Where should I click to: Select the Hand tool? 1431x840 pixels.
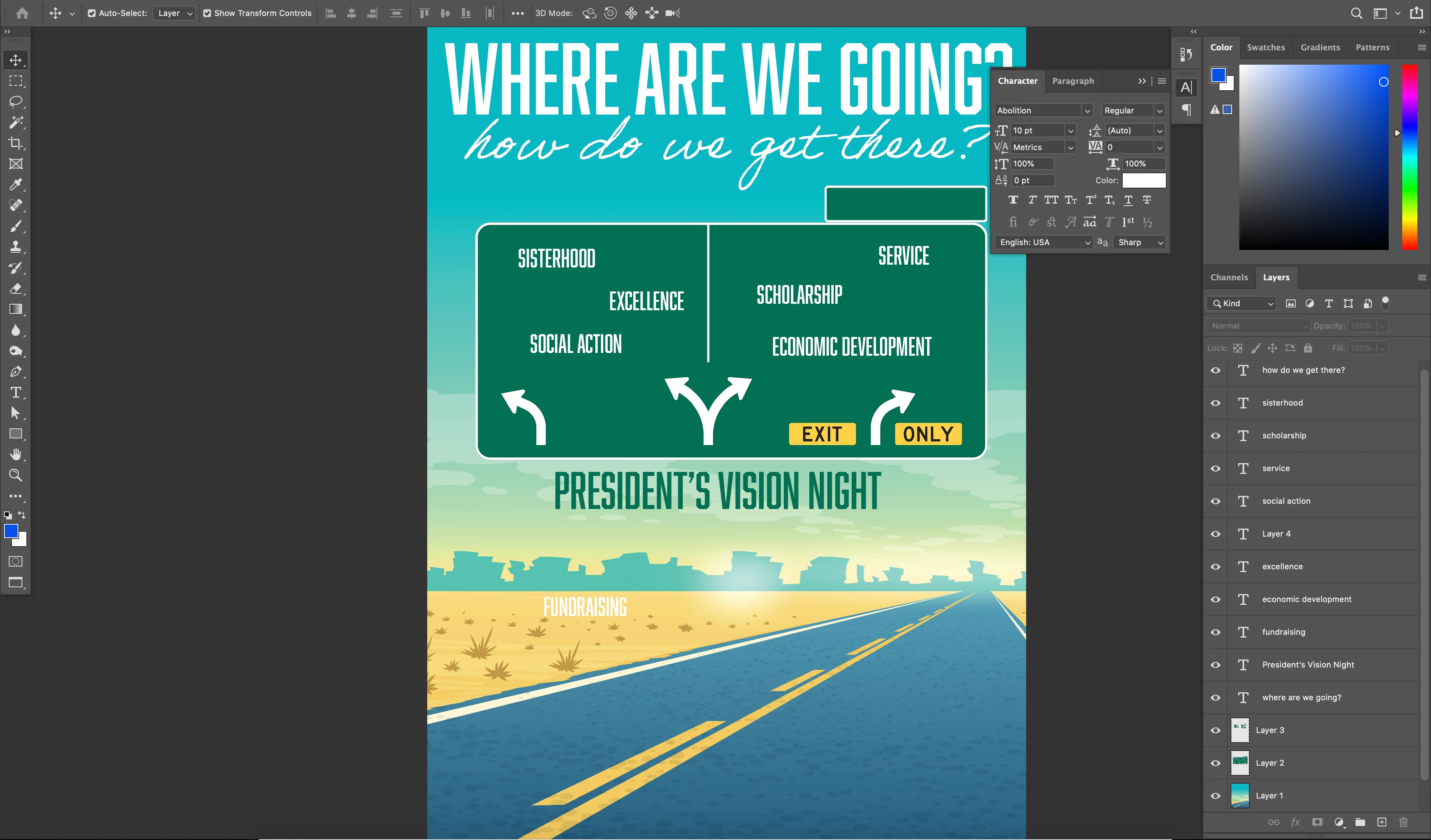[x=15, y=454]
